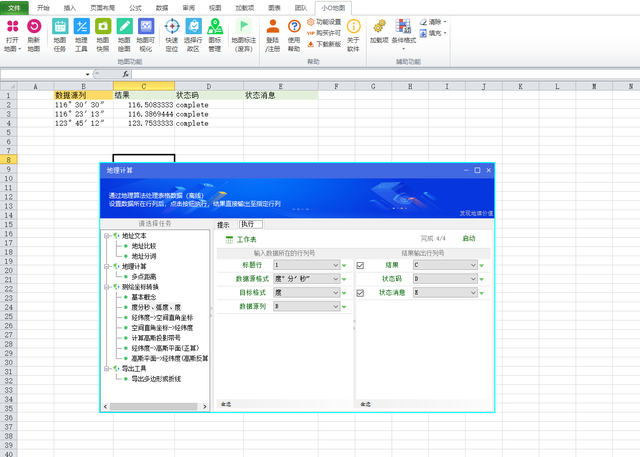Click the tree scrollbar right arrow

coord(205,406)
